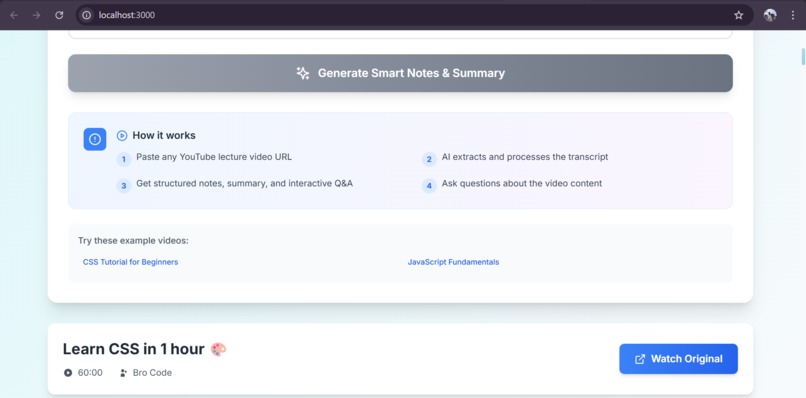
Task: Click step 4 number badge
Action: click(x=429, y=186)
